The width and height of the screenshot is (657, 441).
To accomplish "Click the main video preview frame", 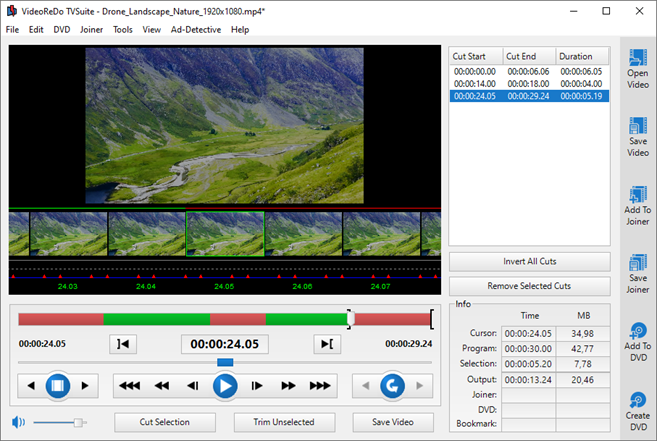I will tap(225, 126).
